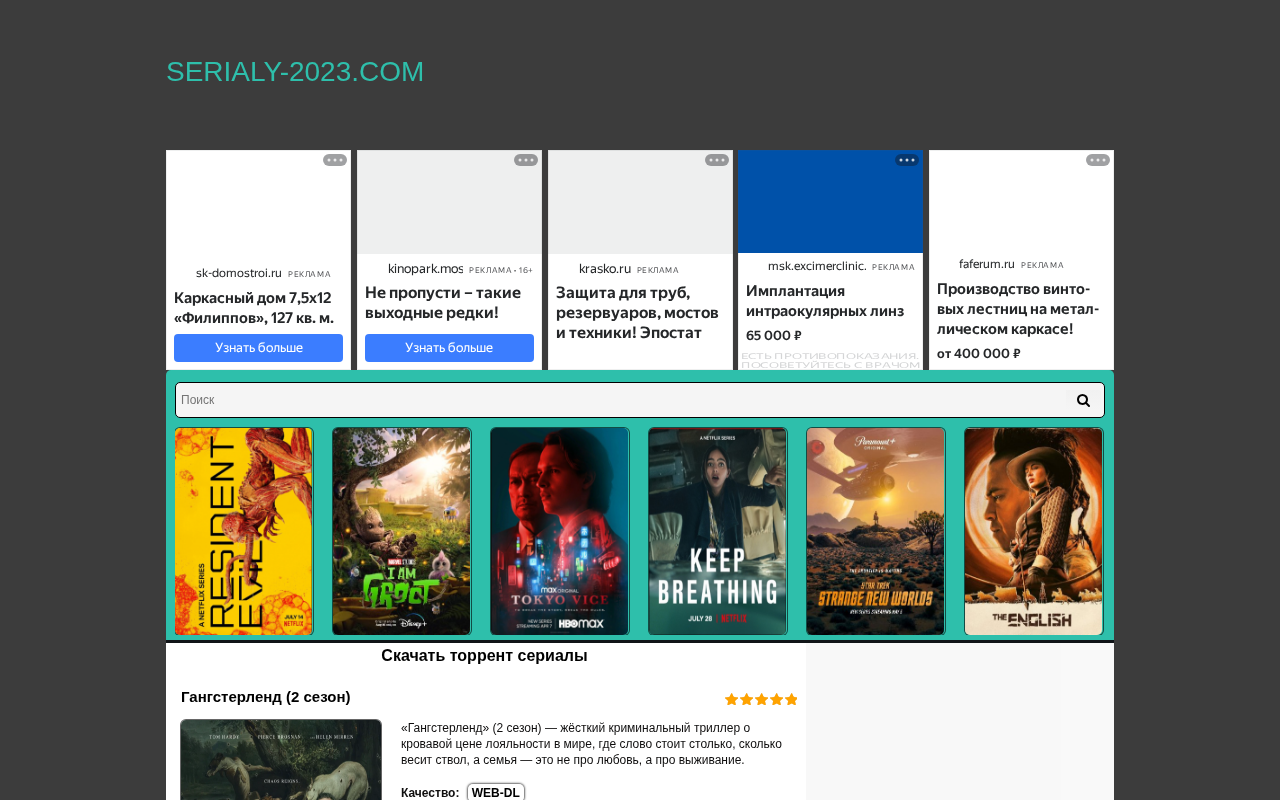Click Узнать больше on the kinopark ad

449,348
